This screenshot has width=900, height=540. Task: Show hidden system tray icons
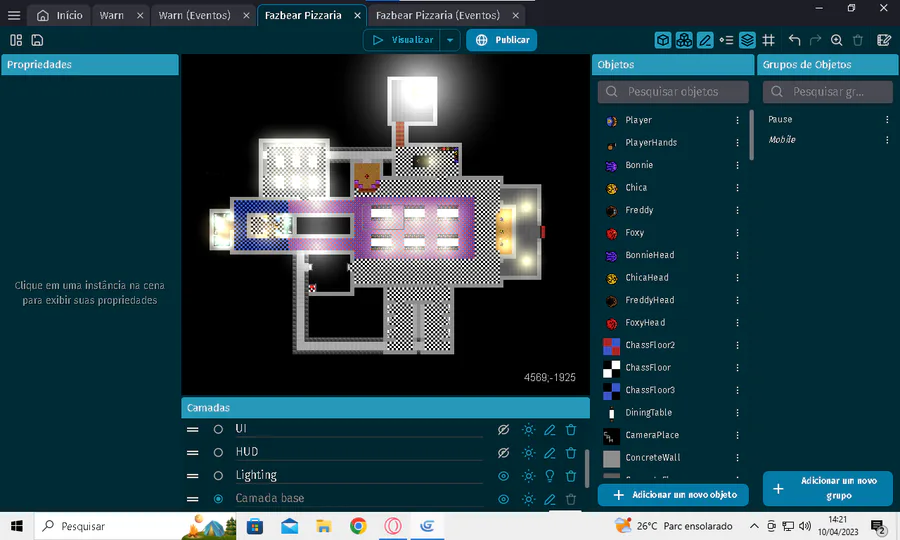(754, 526)
